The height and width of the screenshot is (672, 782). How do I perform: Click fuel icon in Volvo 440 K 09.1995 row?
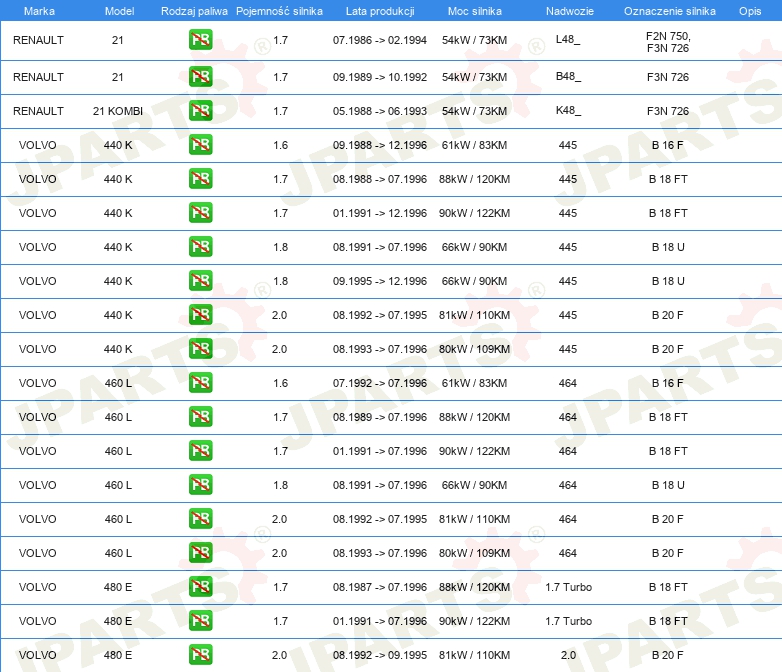200,280
